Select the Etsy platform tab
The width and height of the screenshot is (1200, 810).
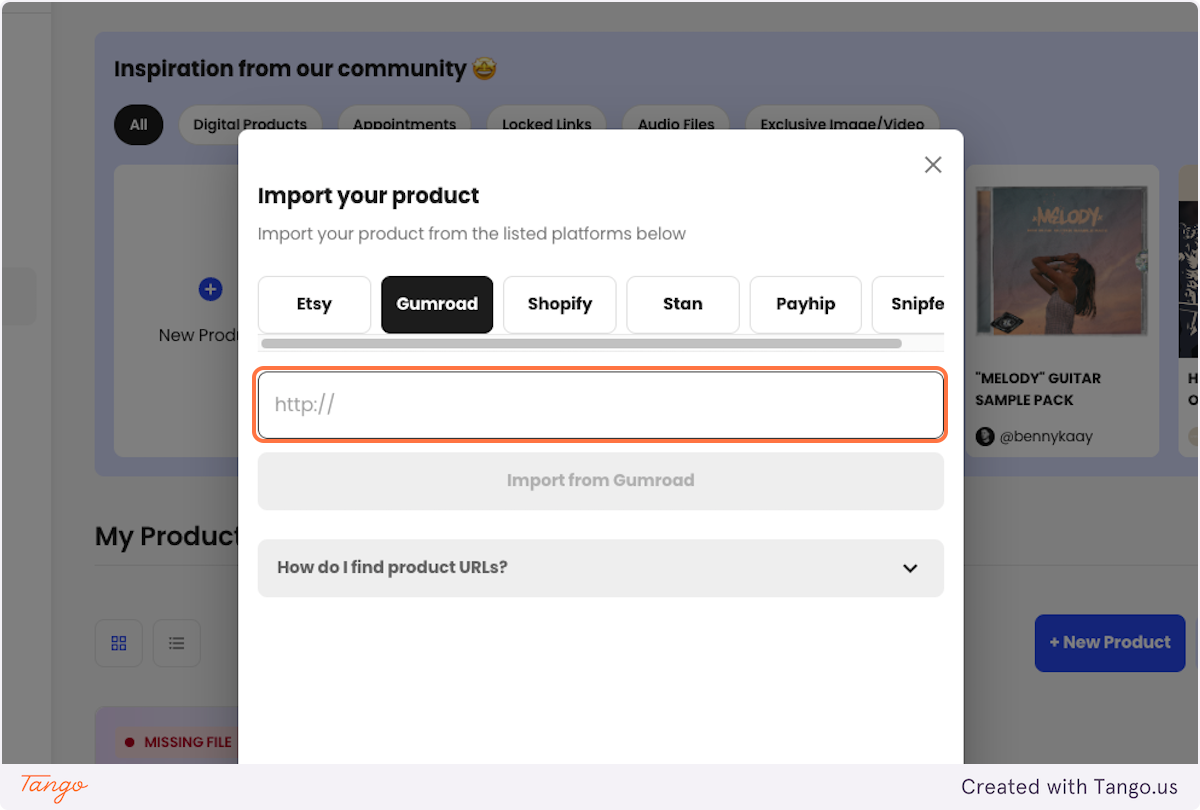[x=314, y=304]
